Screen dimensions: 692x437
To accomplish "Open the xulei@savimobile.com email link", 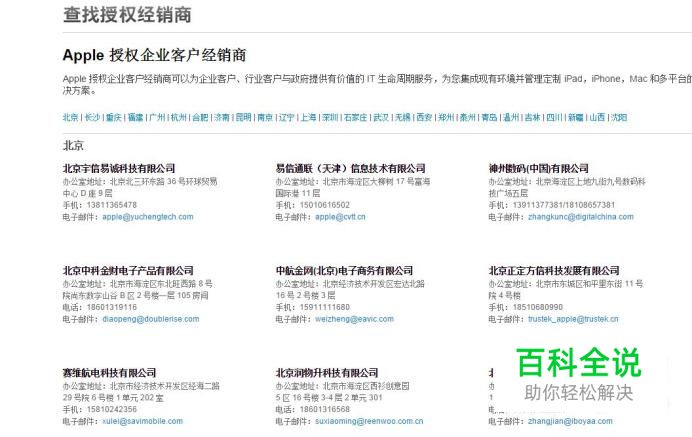I will click(x=143, y=421).
